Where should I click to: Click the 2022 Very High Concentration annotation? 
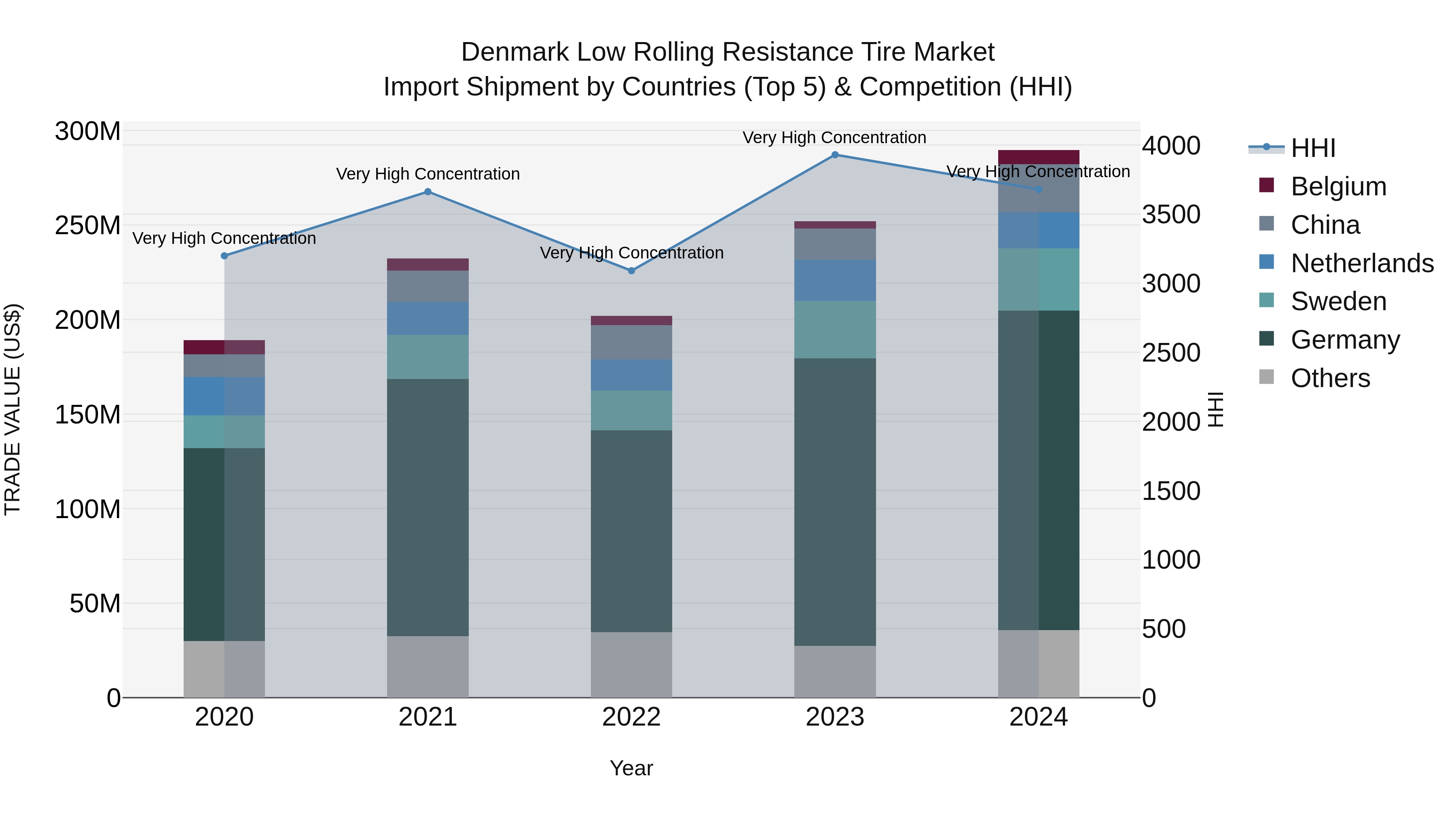point(632,253)
